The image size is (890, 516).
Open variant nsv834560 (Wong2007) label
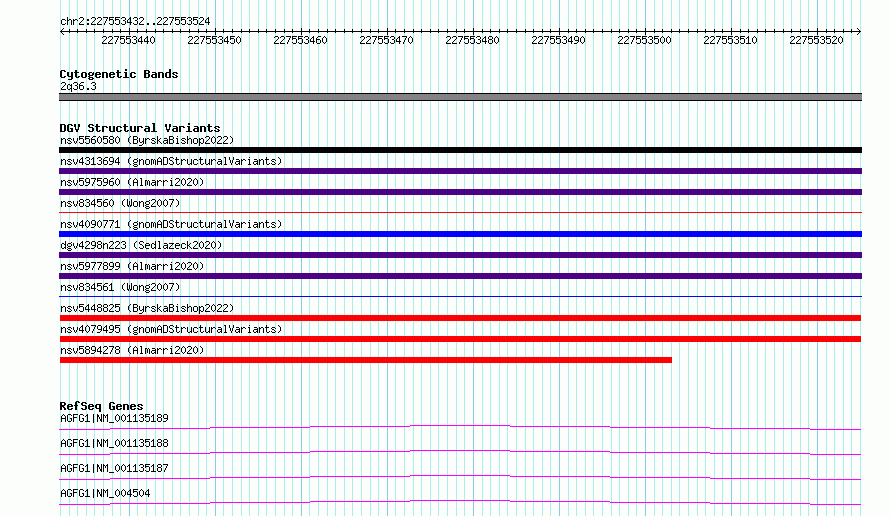coord(120,203)
